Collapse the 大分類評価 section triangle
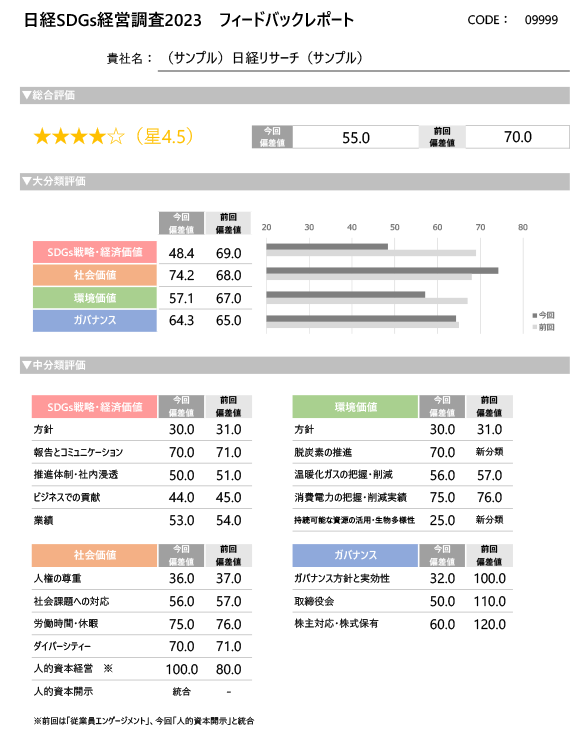 click(x=27, y=181)
